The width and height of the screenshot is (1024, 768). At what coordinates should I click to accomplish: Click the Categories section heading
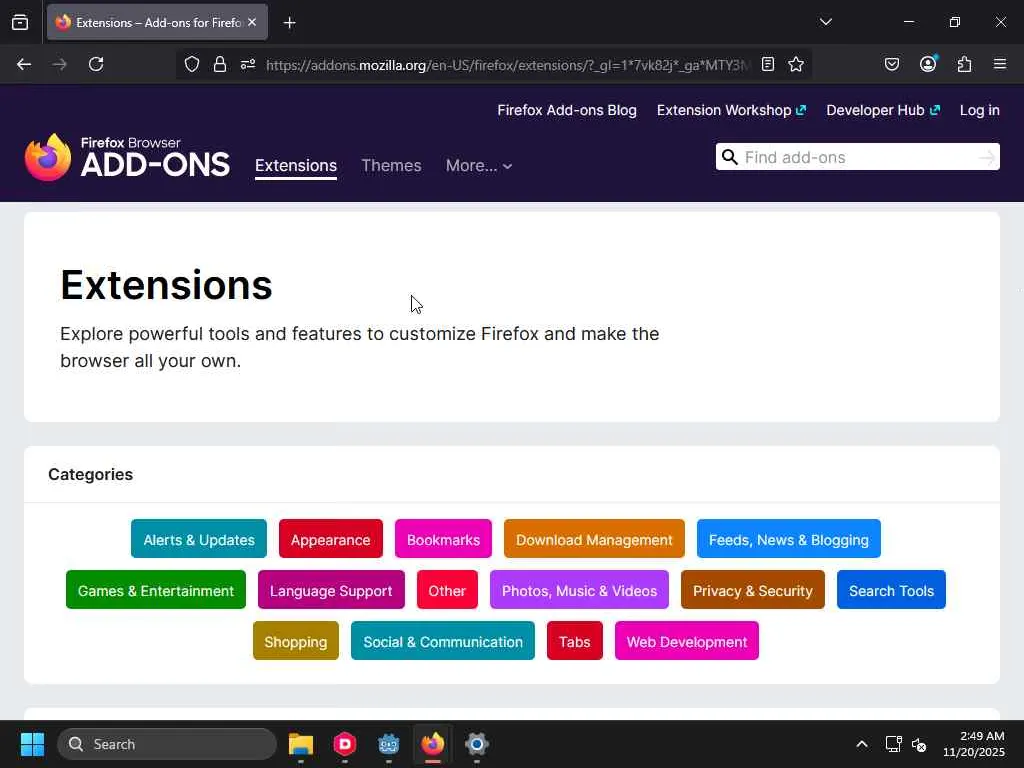point(91,475)
